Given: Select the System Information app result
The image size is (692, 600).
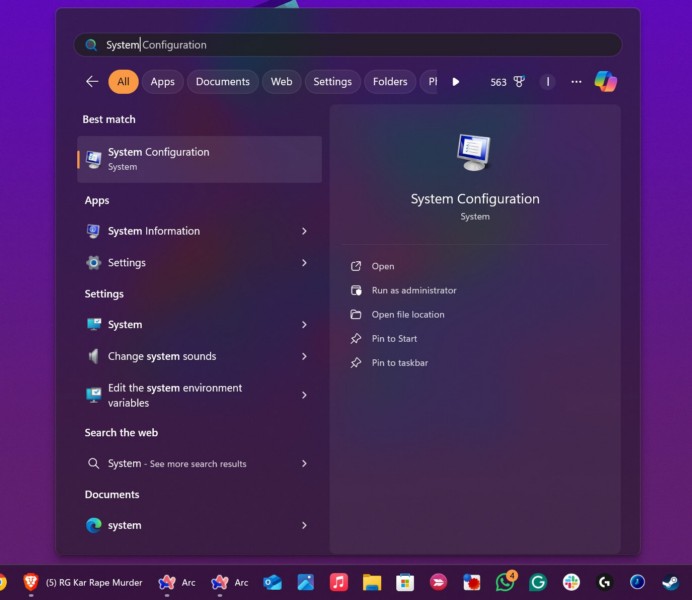Looking at the screenshot, I should (199, 231).
